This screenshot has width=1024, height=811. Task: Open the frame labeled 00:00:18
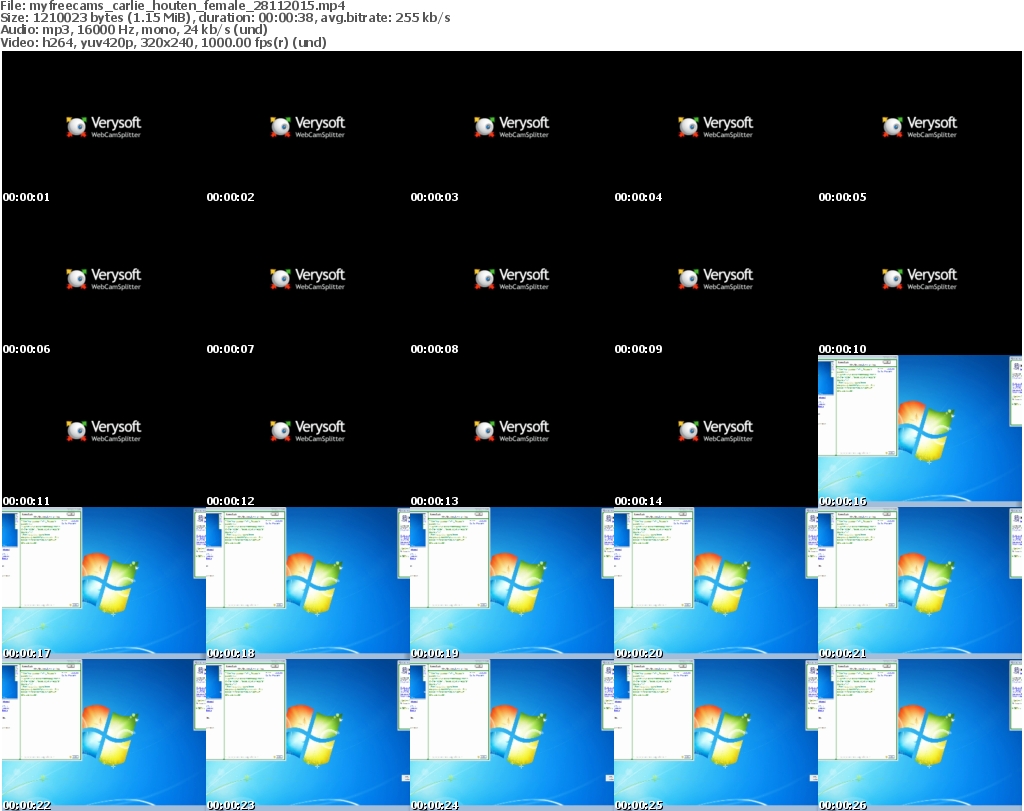[x=308, y=584]
